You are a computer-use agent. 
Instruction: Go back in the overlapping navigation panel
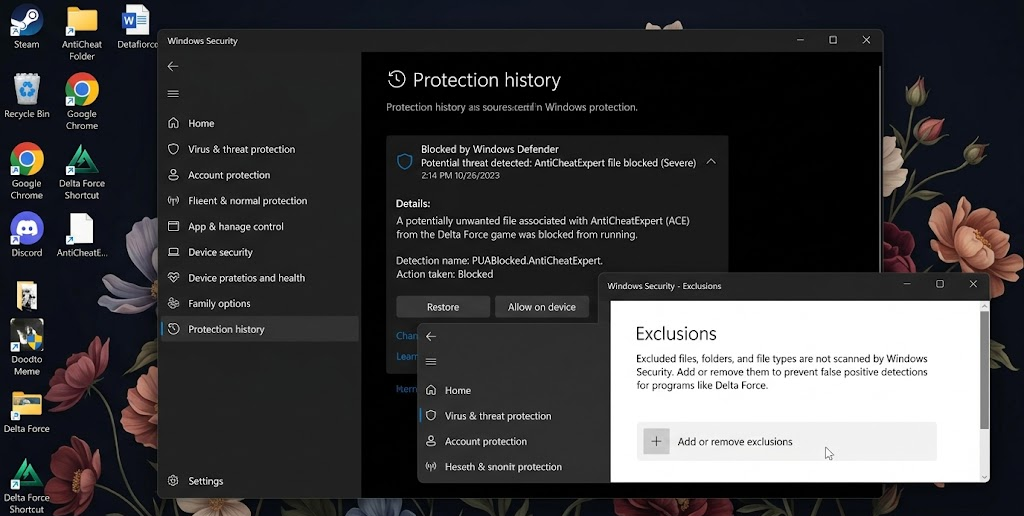(x=430, y=336)
